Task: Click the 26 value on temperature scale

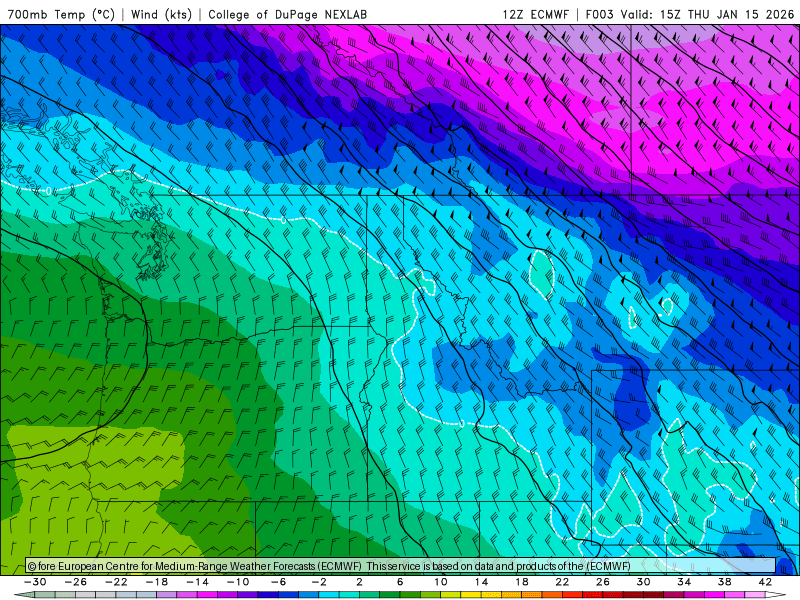Action: click(603, 582)
